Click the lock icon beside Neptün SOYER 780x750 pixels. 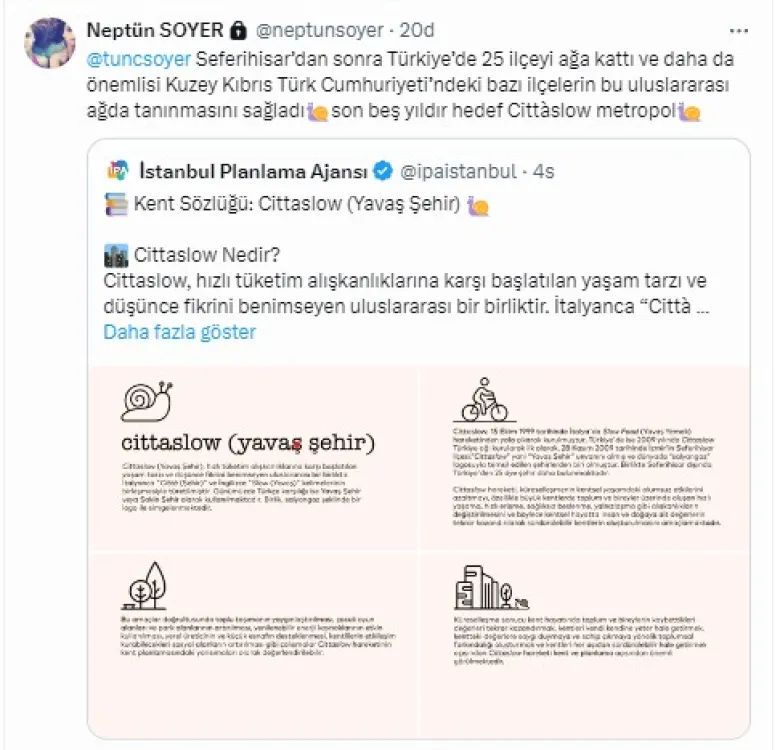(x=238, y=28)
